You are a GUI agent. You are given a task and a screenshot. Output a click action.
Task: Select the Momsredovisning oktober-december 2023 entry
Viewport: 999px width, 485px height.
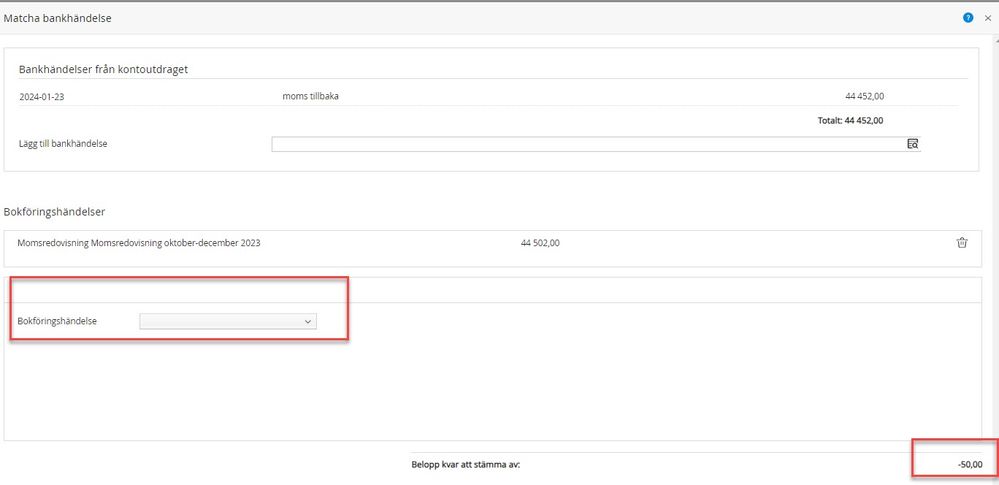coord(139,242)
